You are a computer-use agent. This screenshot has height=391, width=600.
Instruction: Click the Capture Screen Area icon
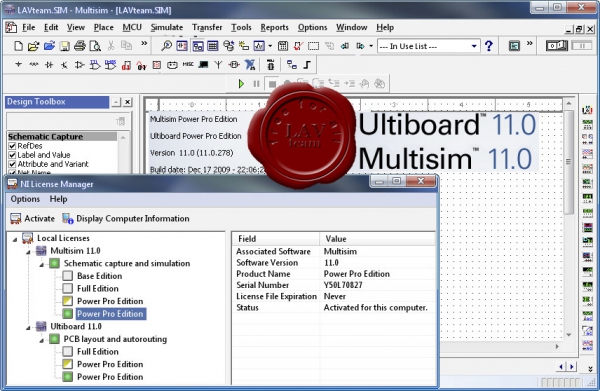pos(313,46)
